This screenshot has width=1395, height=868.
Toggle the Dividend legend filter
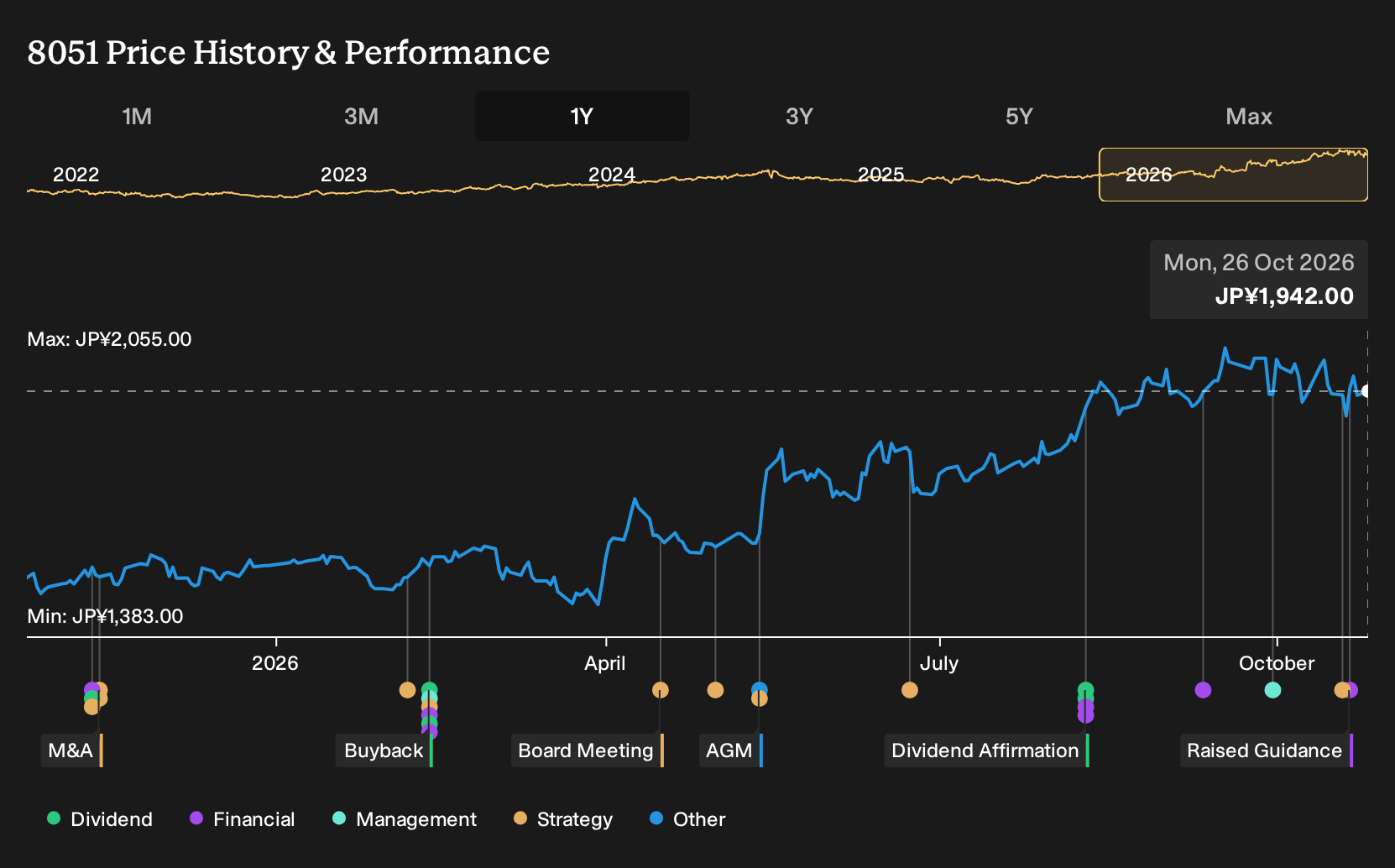point(100,819)
